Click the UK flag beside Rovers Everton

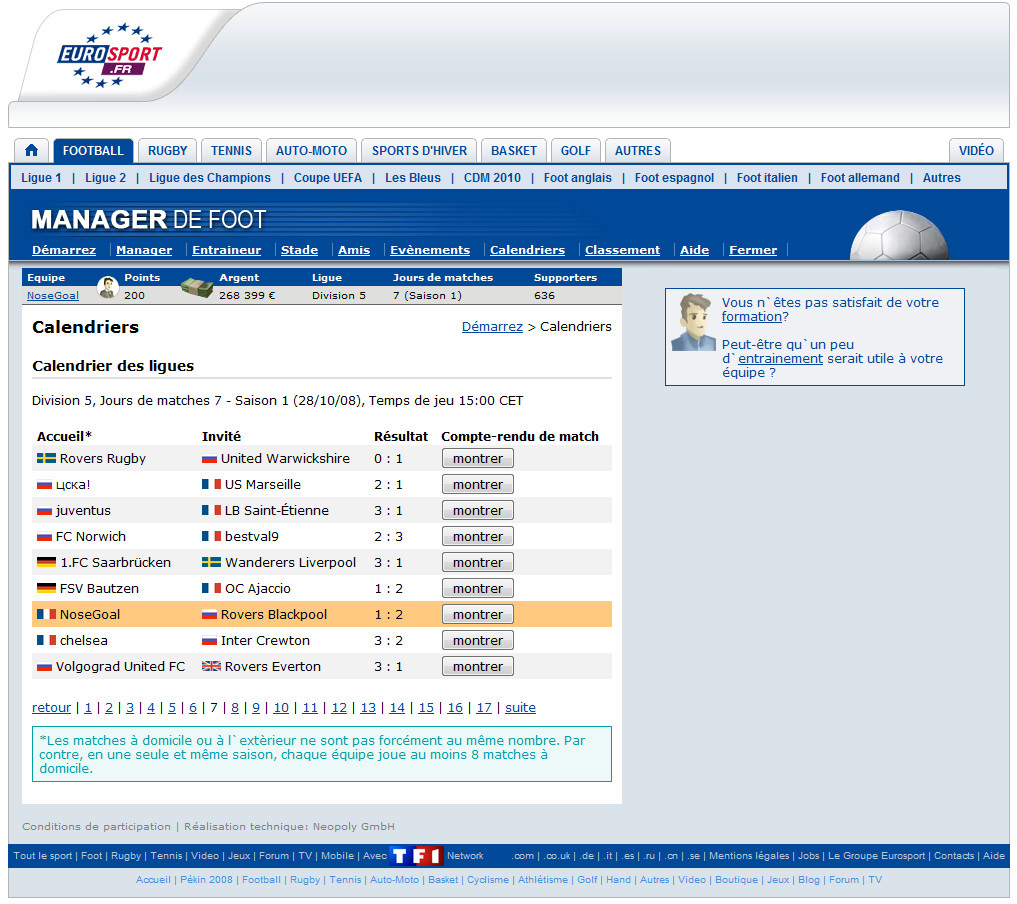pos(211,666)
